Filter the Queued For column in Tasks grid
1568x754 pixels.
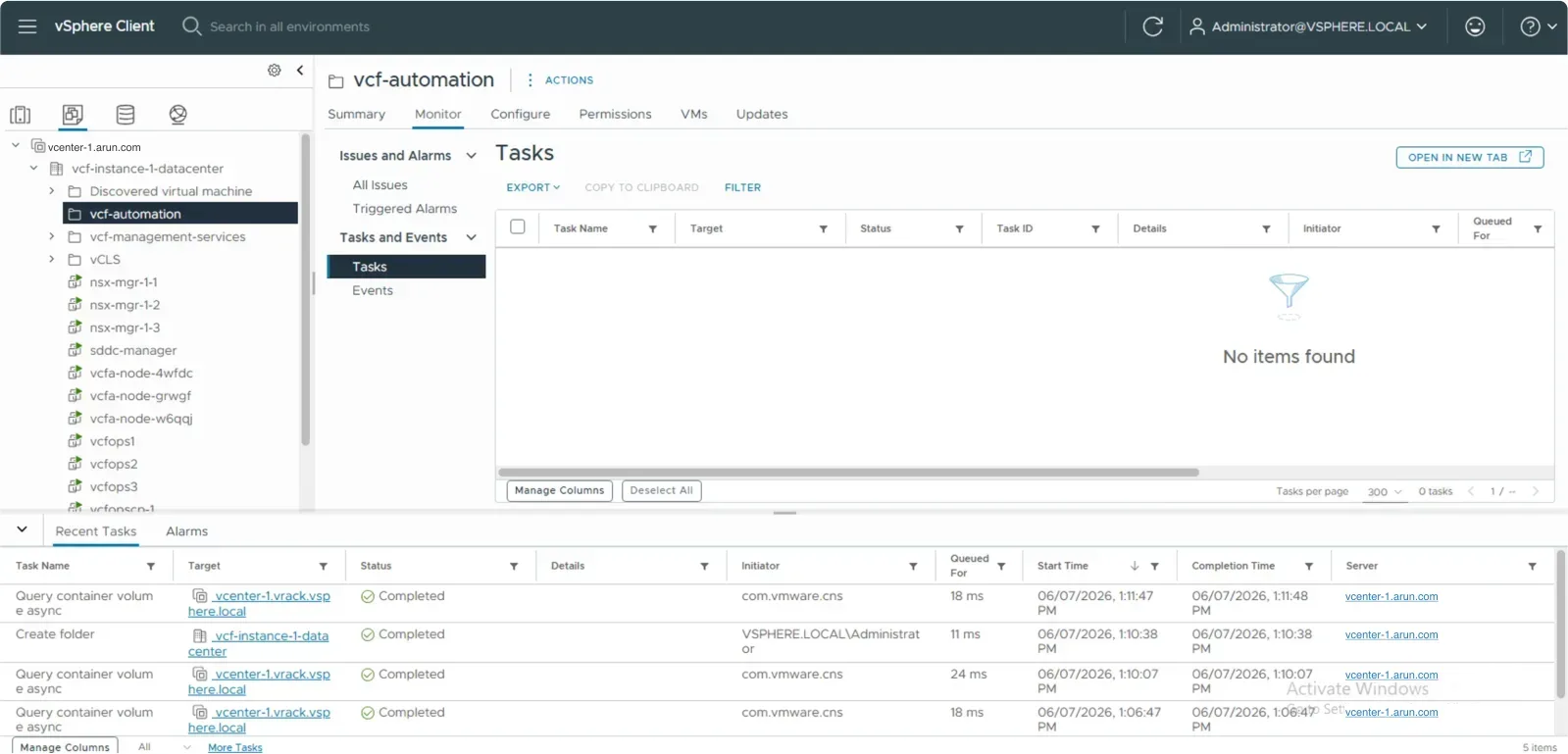click(1538, 228)
